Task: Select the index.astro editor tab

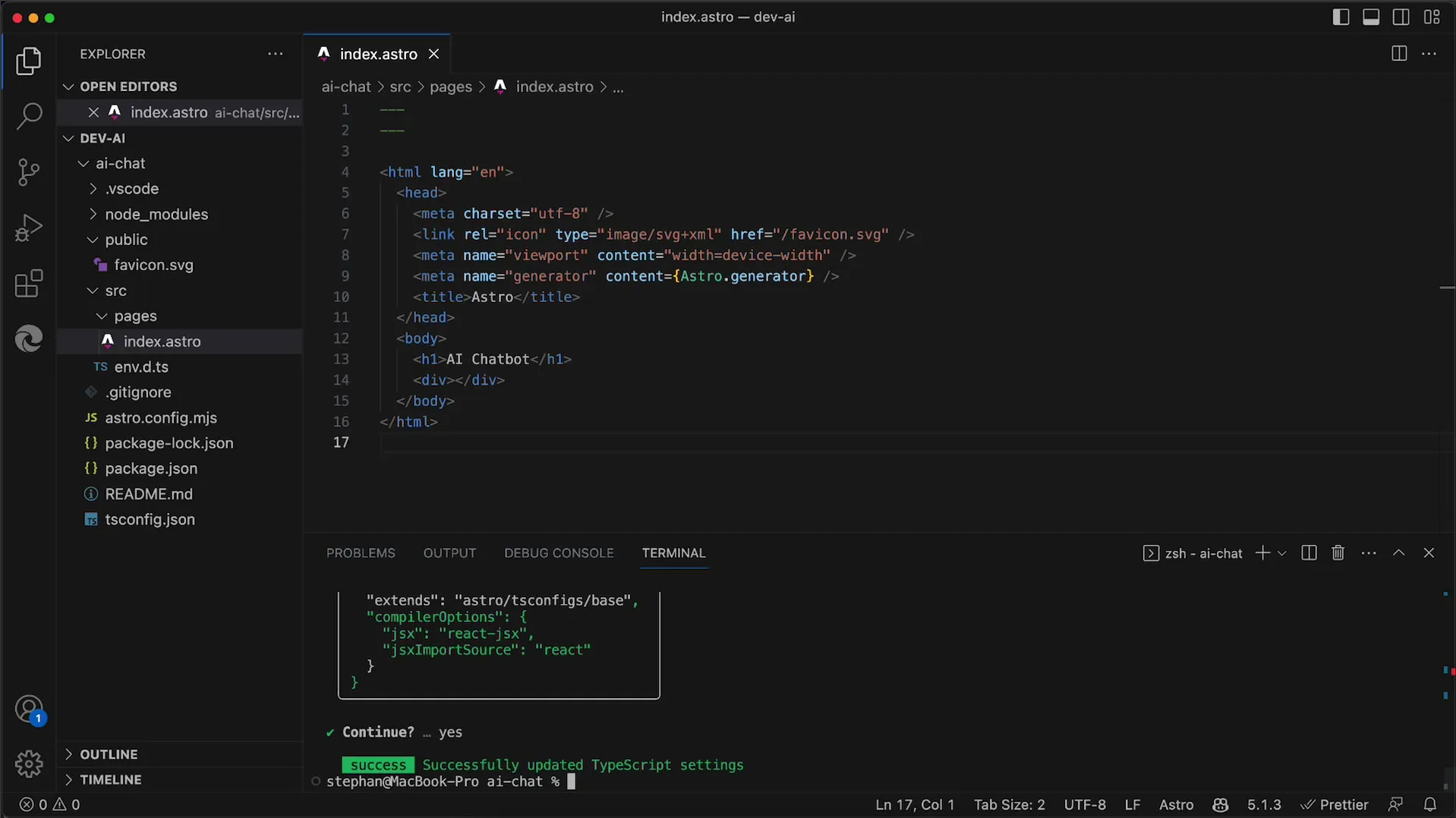Action: pyautogui.click(x=377, y=54)
